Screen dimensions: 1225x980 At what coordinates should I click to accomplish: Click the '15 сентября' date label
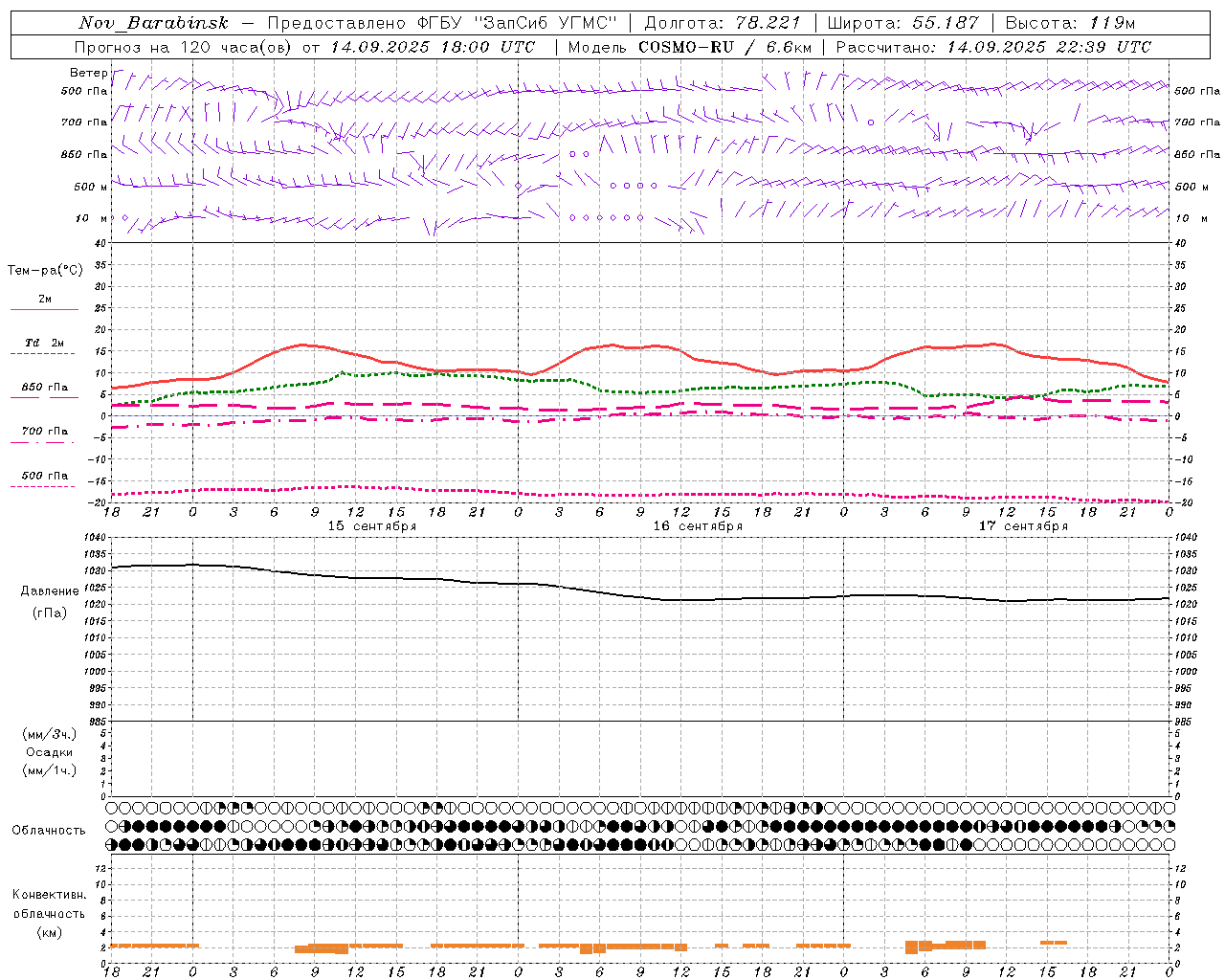(372, 526)
